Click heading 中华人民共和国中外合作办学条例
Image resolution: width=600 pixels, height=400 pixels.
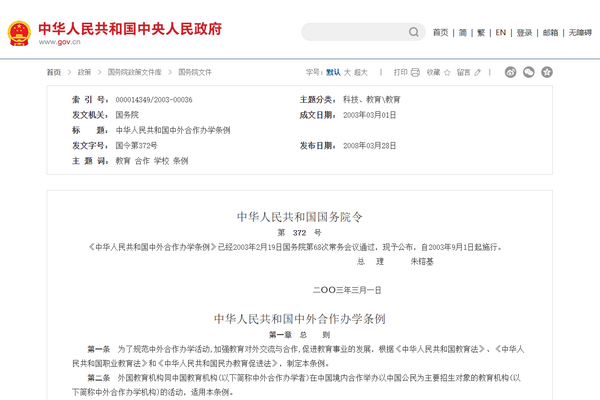[x=300, y=319]
